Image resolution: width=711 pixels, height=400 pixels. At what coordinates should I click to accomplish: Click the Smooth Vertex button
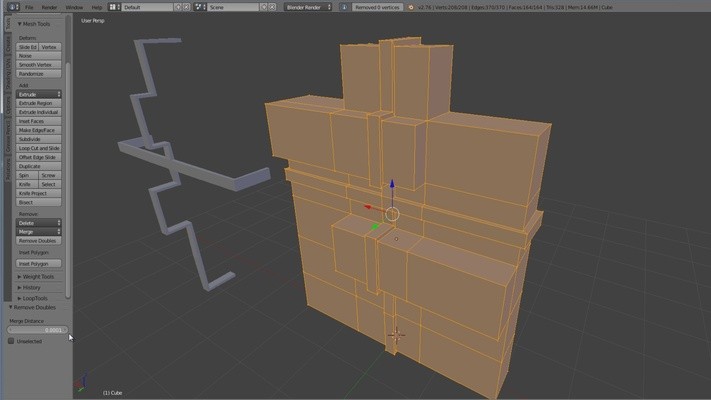(39, 65)
